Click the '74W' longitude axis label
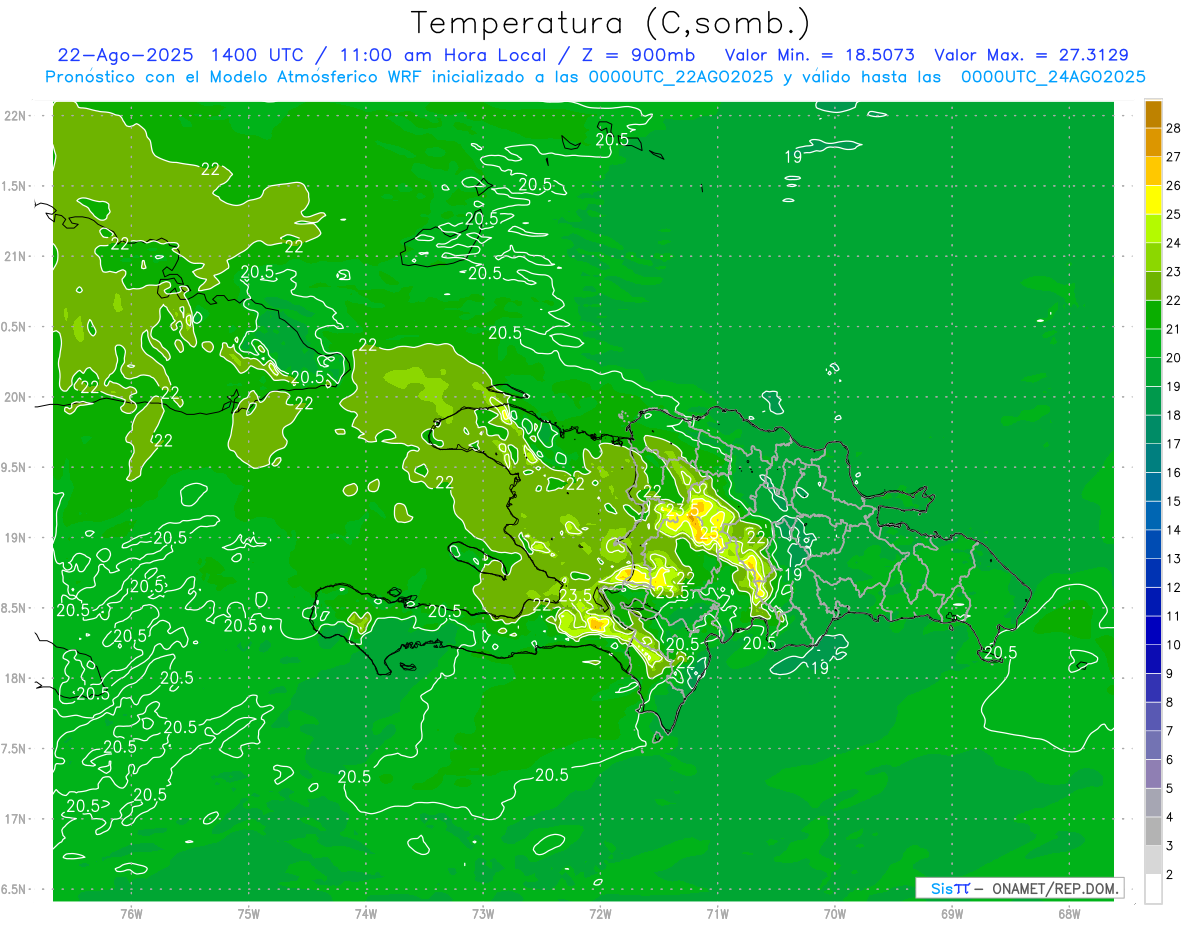The image size is (1200, 927). pos(366,913)
